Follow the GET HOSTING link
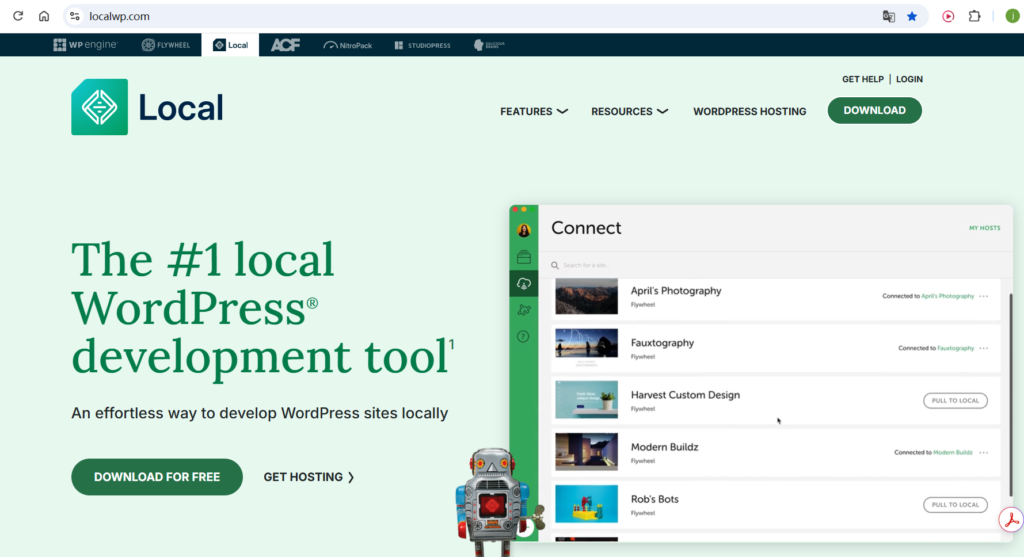This screenshot has height=557, width=1024. (x=309, y=477)
